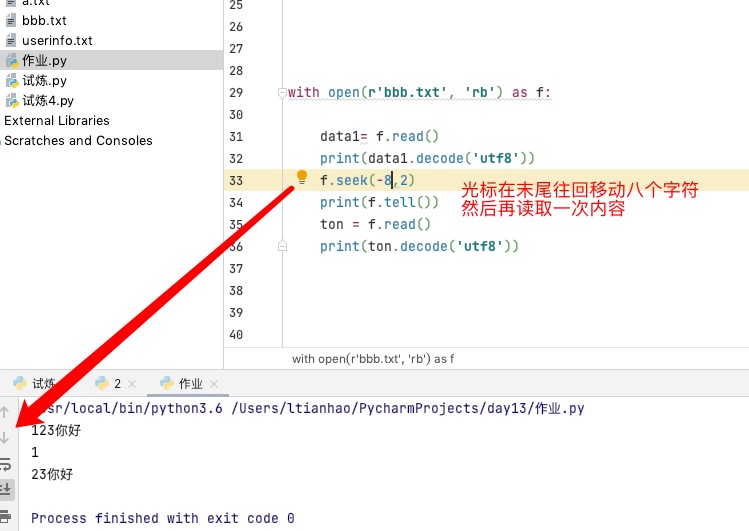Click the print icon in run toolbar
The height and width of the screenshot is (531, 749).
[6, 516]
